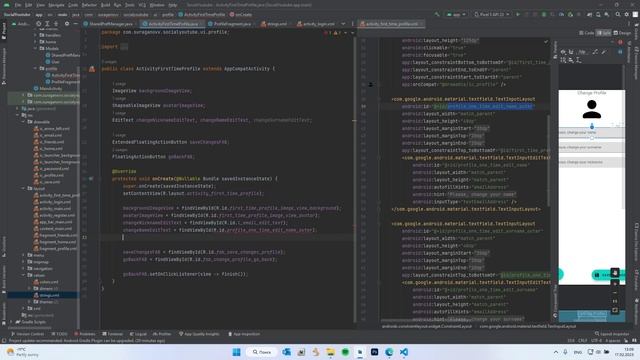Open the Layout Inspector tool window
Viewport: 640px width, 360px height.
click(x=611, y=334)
